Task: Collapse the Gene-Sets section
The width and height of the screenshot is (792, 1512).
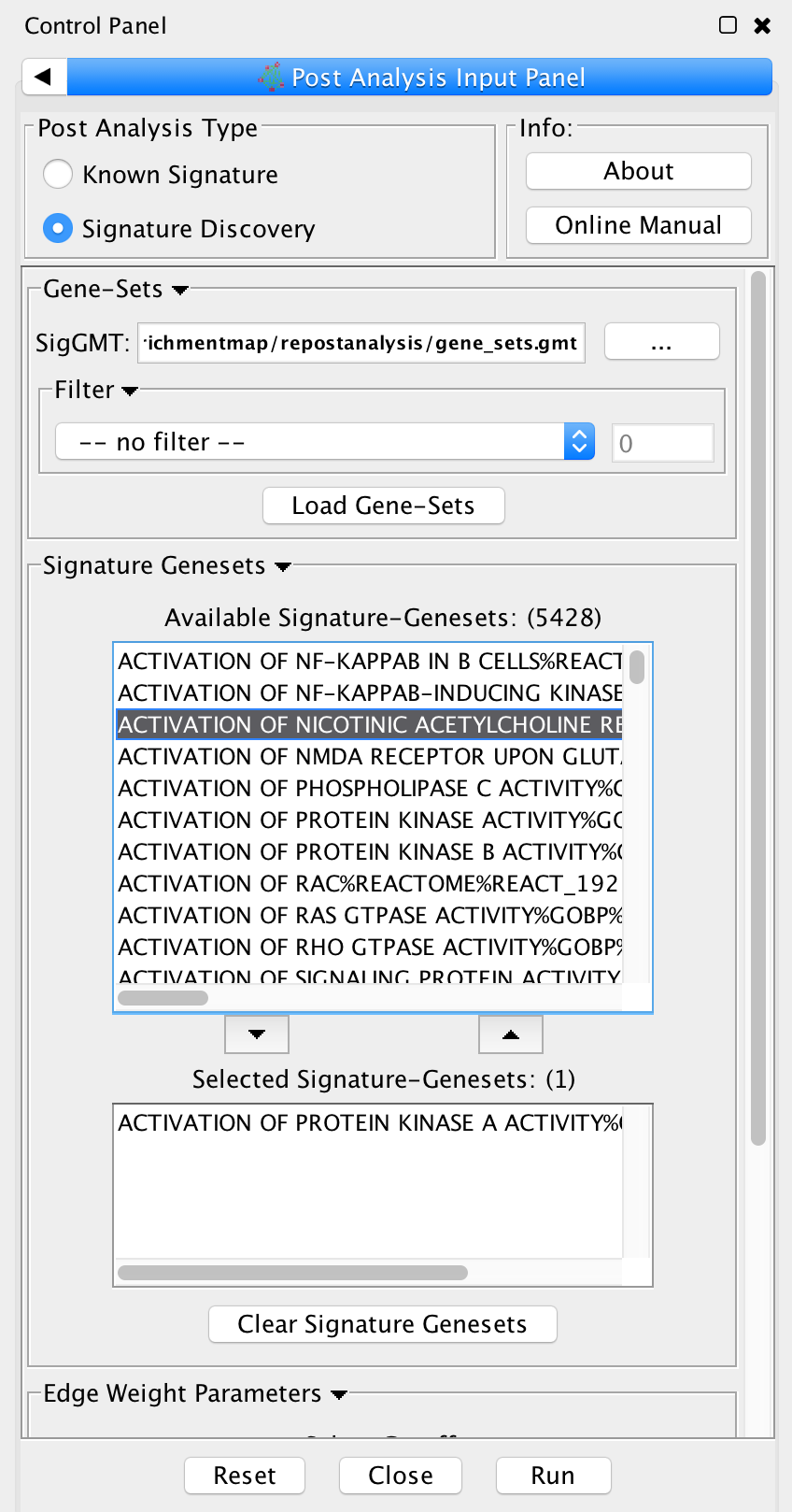Action: point(180,290)
